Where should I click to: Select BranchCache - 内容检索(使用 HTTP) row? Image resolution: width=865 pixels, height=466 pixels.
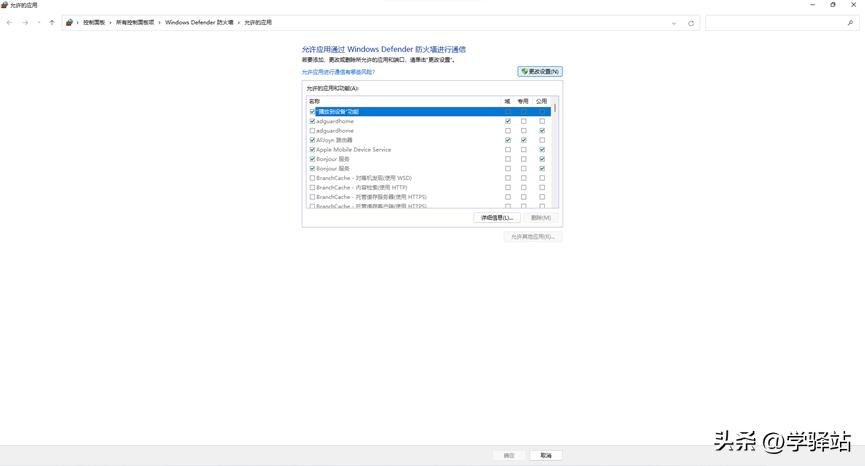coord(429,188)
